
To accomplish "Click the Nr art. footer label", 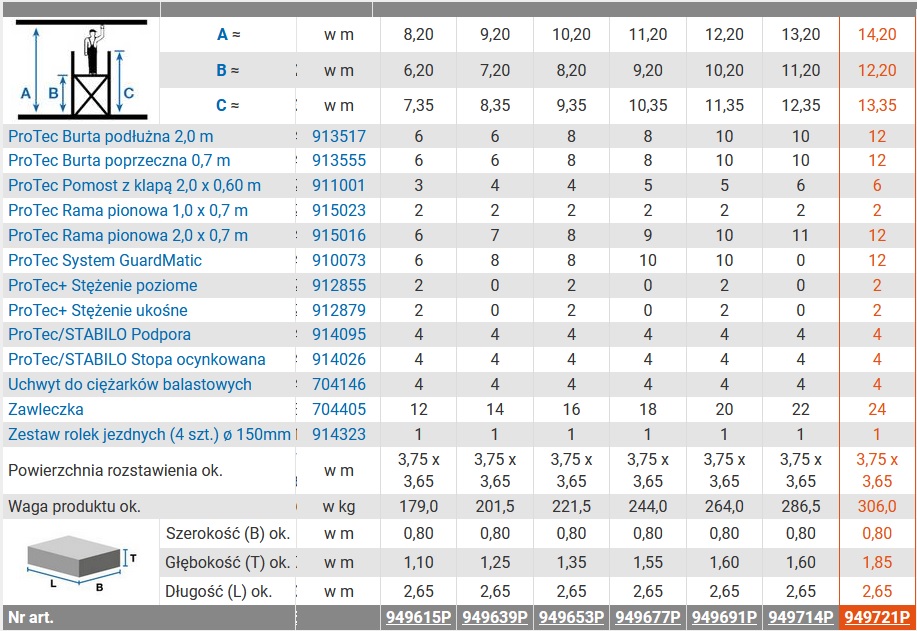I will point(31,618).
